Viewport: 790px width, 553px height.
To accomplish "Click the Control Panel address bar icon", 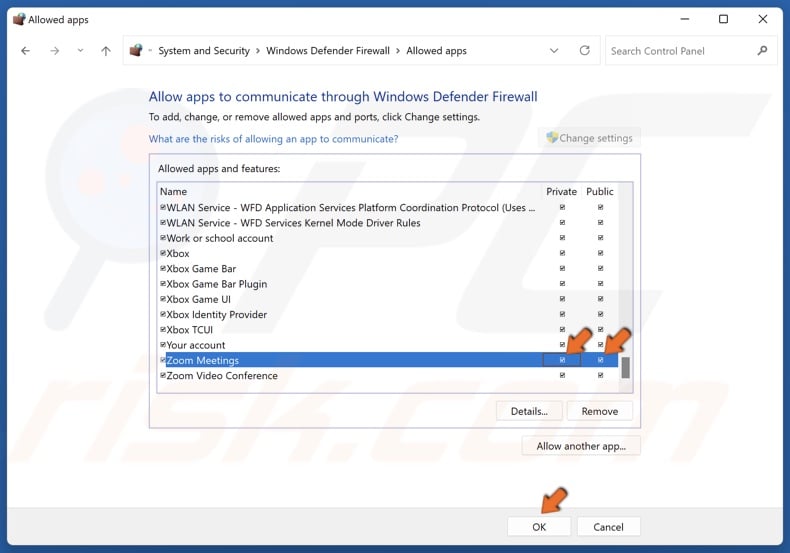I will tap(136, 50).
